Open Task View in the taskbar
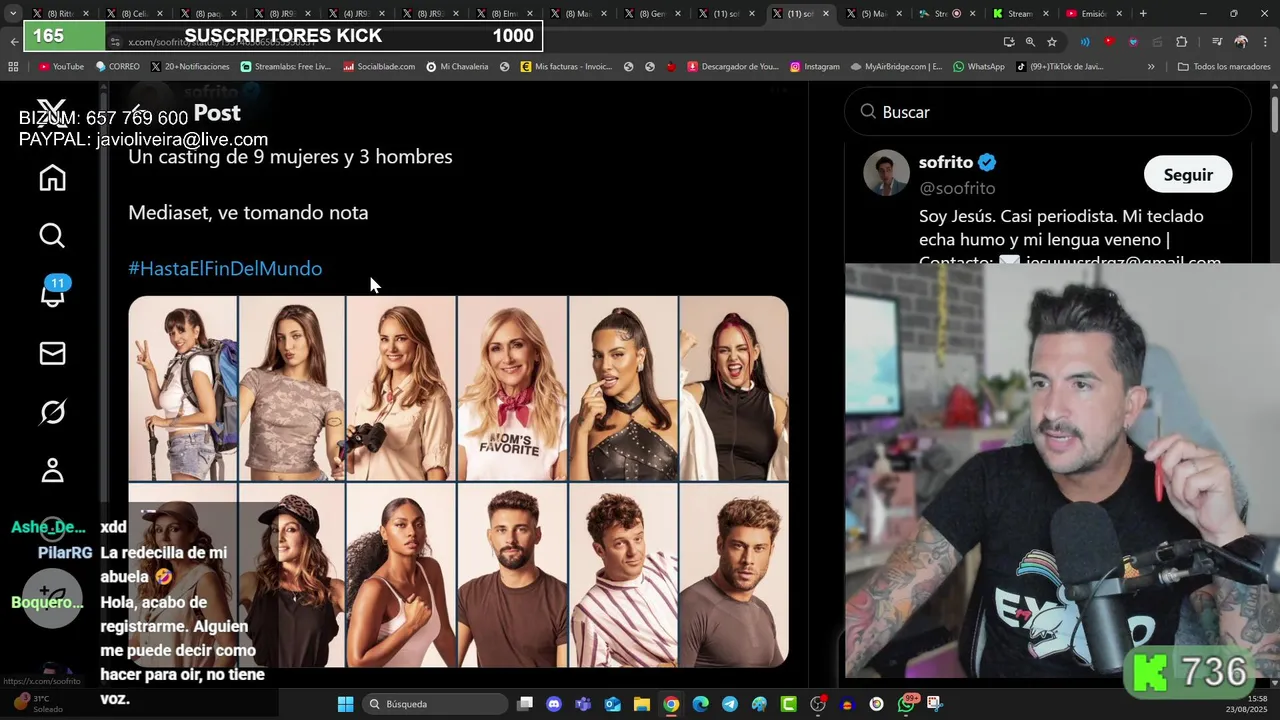The image size is (1280, 720). point(525,704)
